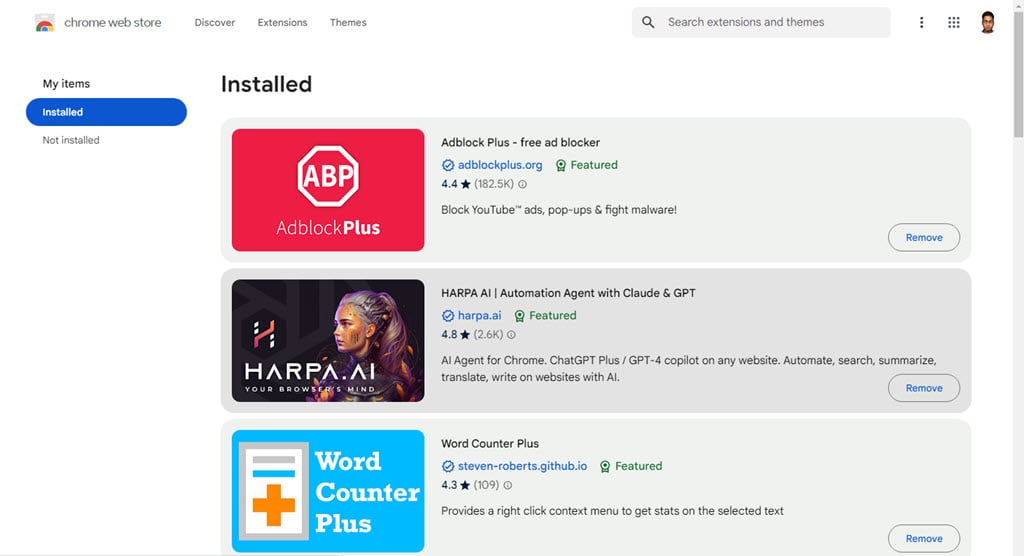The height and width of the screenshot is (556, 1024).
Task: Click the AI Agent for Chrome description text
Action: coord(688,368)
